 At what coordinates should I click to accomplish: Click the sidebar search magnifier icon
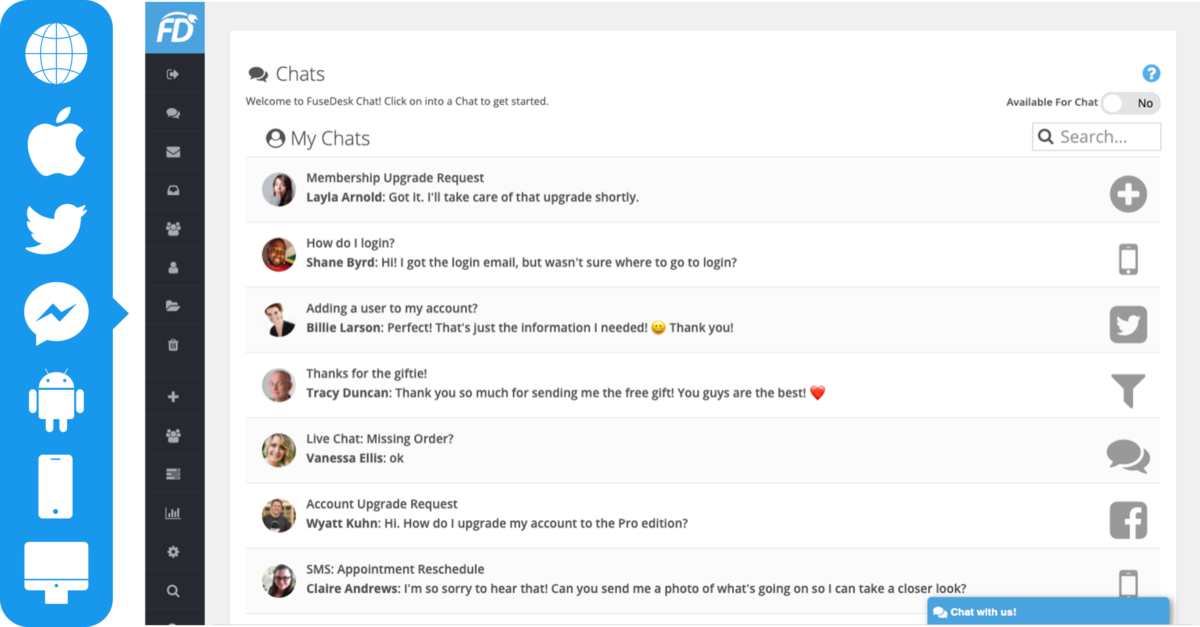[174, 590]
